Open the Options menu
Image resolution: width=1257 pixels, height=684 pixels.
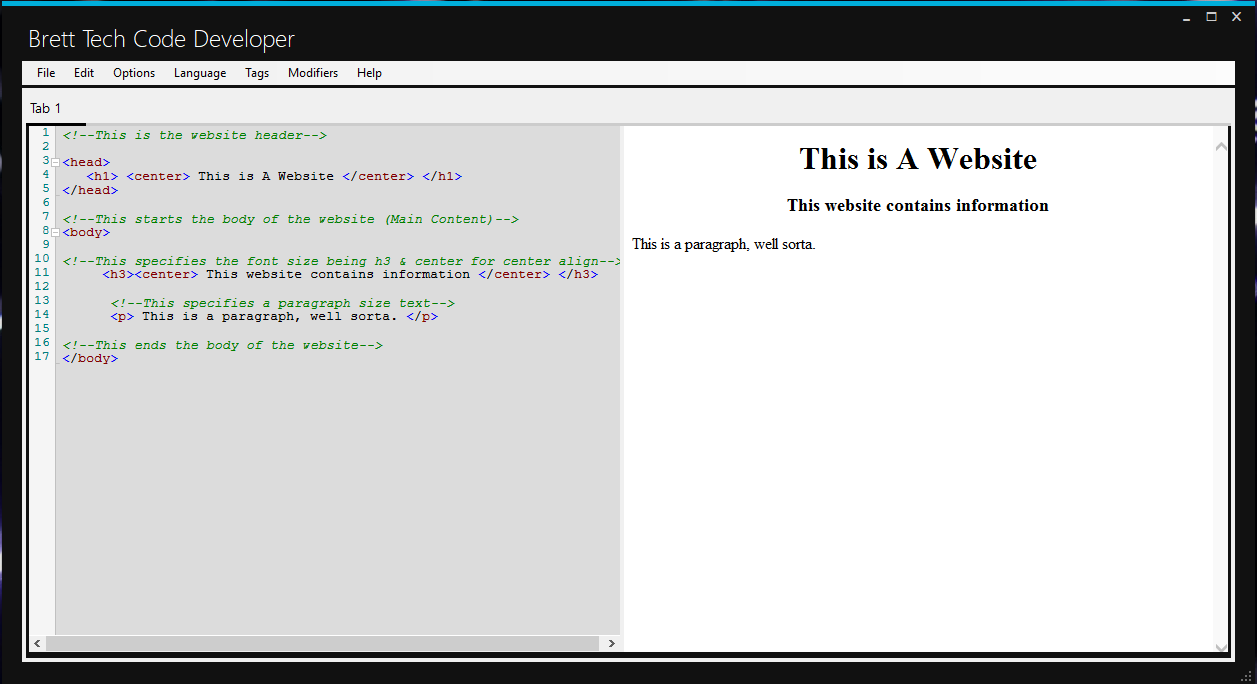tap(134, 73)
